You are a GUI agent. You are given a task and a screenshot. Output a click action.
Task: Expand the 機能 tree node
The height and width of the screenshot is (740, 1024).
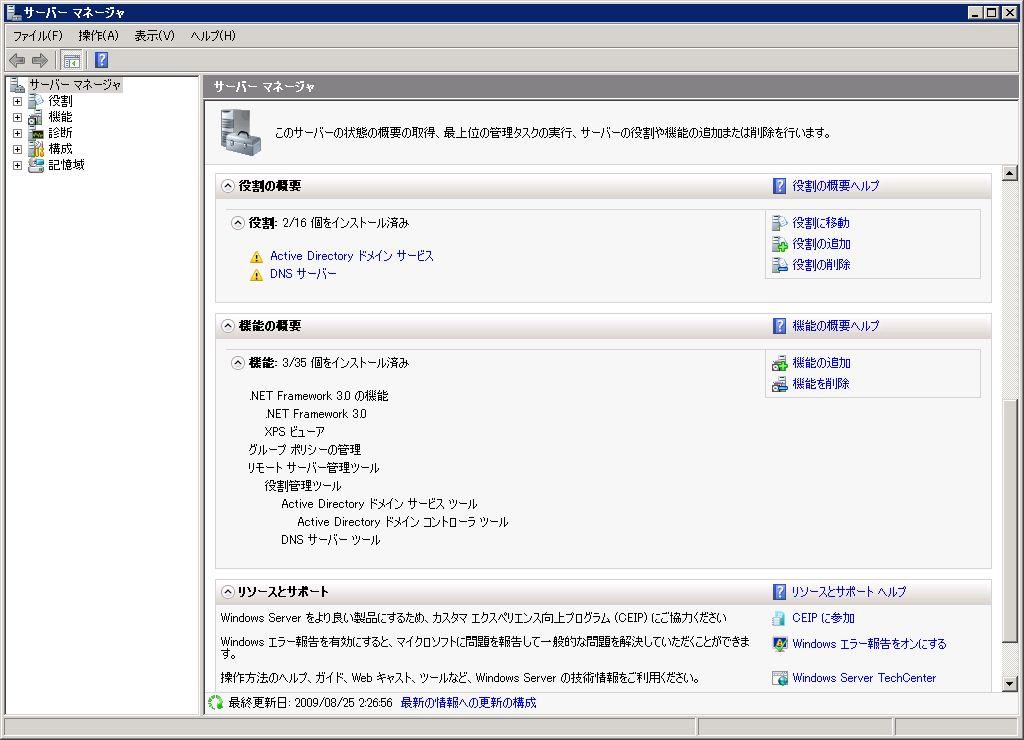(18, 118)
